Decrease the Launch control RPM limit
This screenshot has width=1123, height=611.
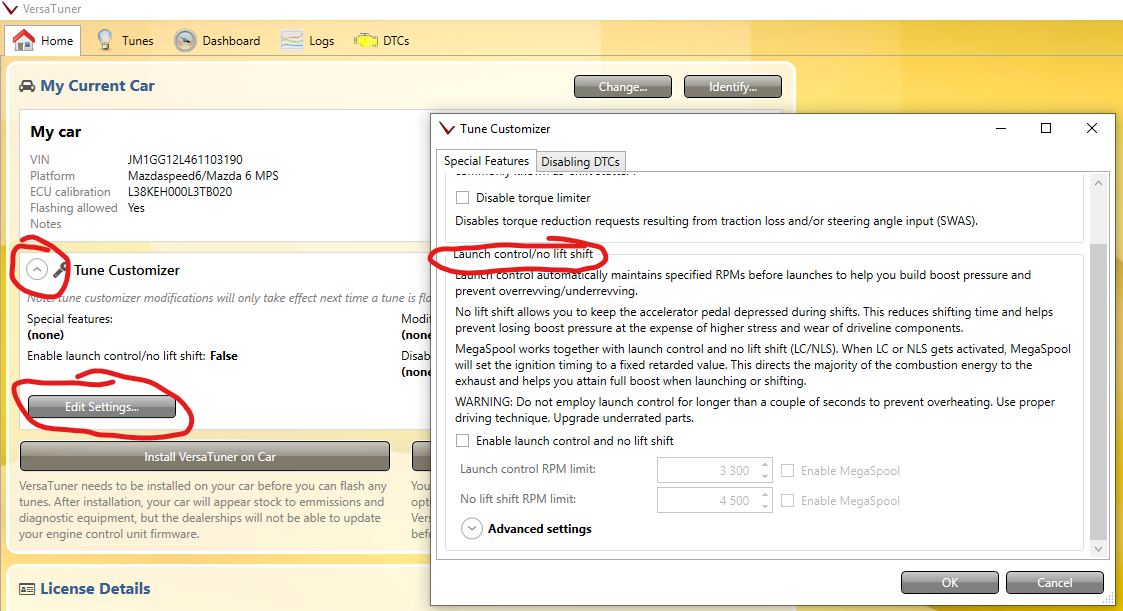[765, 477]
